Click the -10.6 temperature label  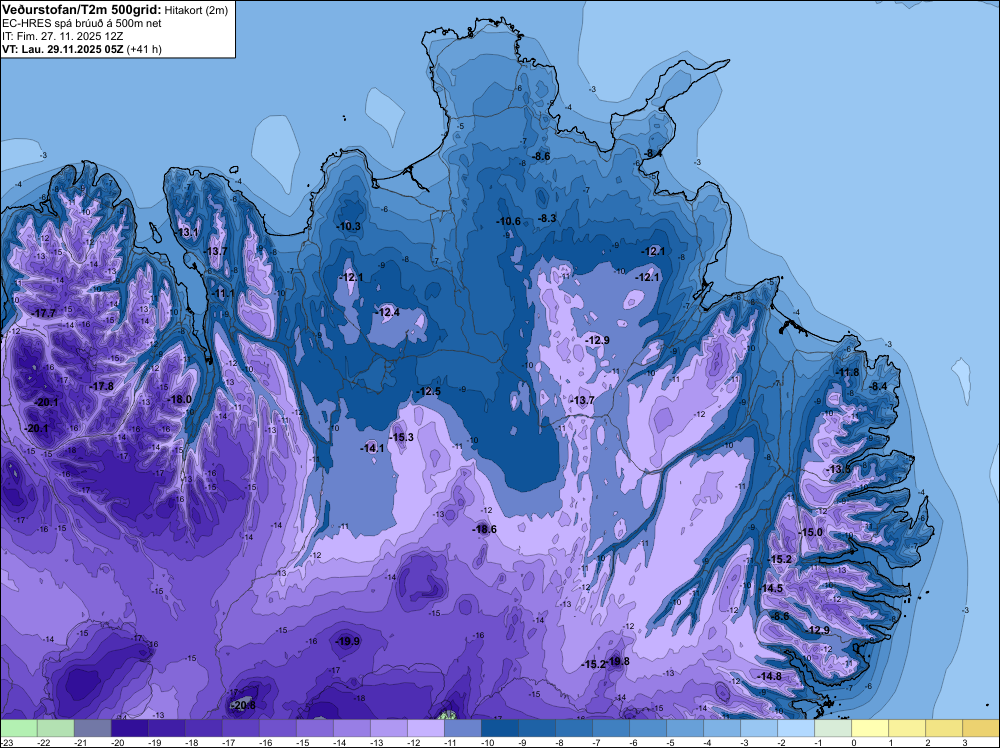[x=508, y=221]
